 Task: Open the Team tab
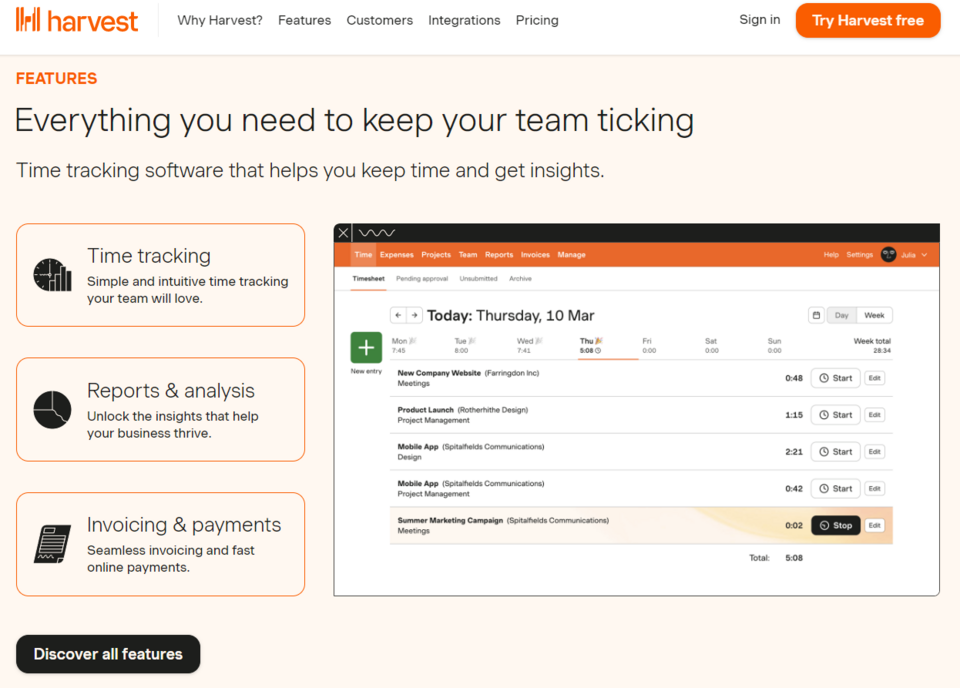468,255
